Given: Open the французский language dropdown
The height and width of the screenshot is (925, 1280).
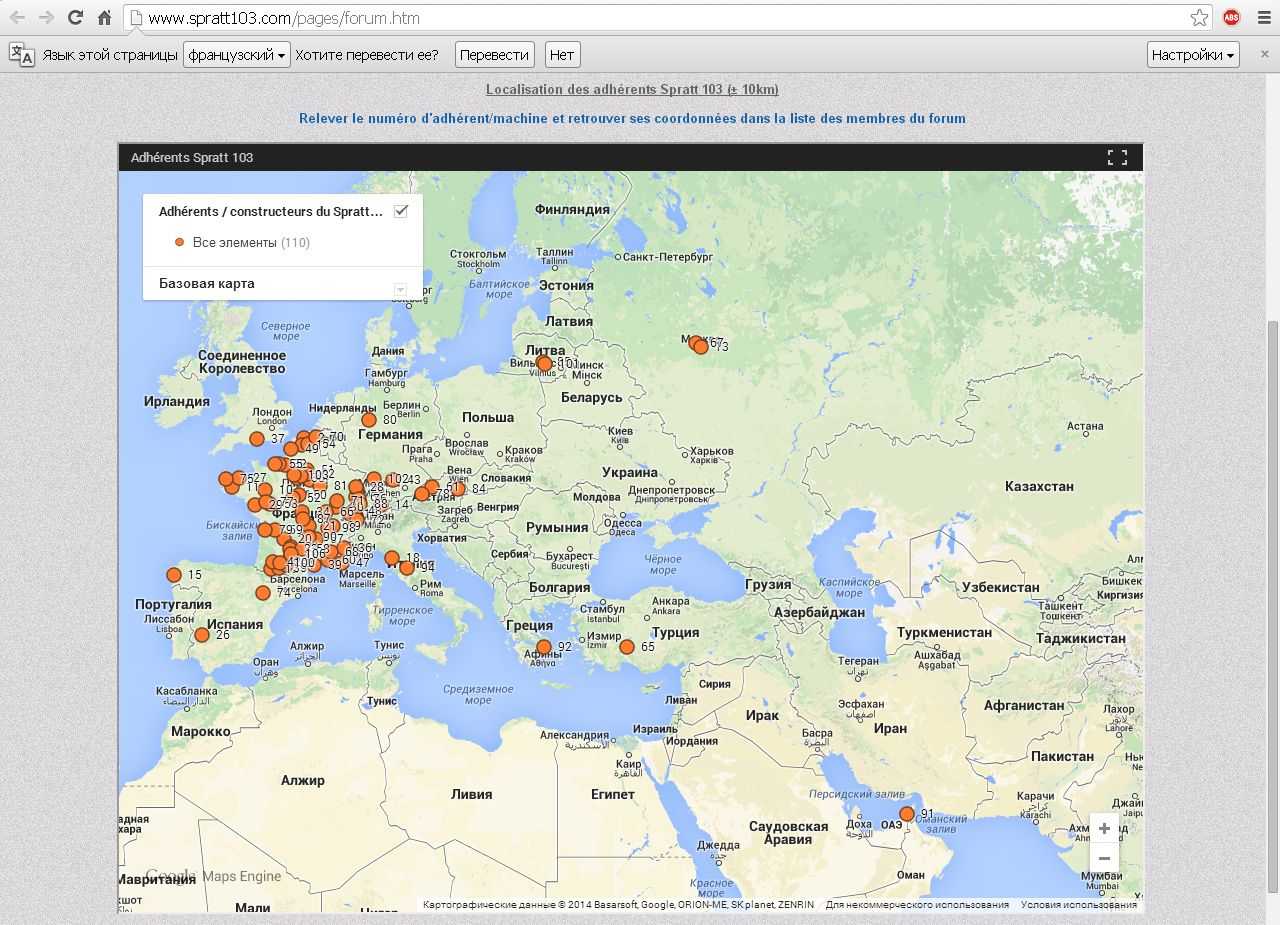Looking at the screenshot, I should (237, 55).
